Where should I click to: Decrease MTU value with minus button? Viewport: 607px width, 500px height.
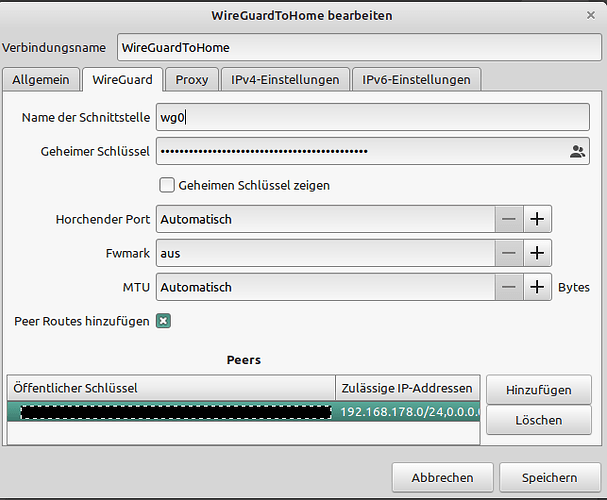pyautogui.click(x=509, y=287)
